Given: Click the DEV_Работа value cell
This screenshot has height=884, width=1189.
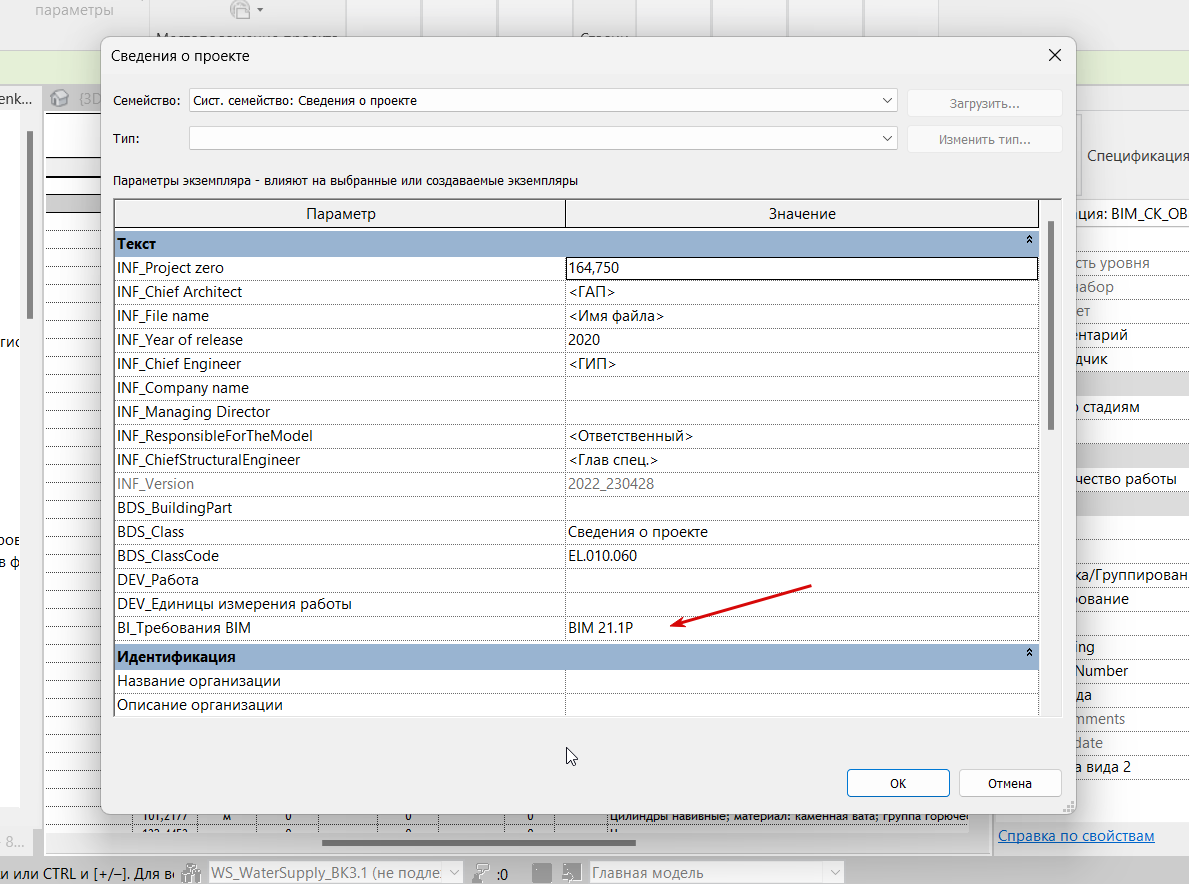Looking at the screenshot, I should (802, 580).
